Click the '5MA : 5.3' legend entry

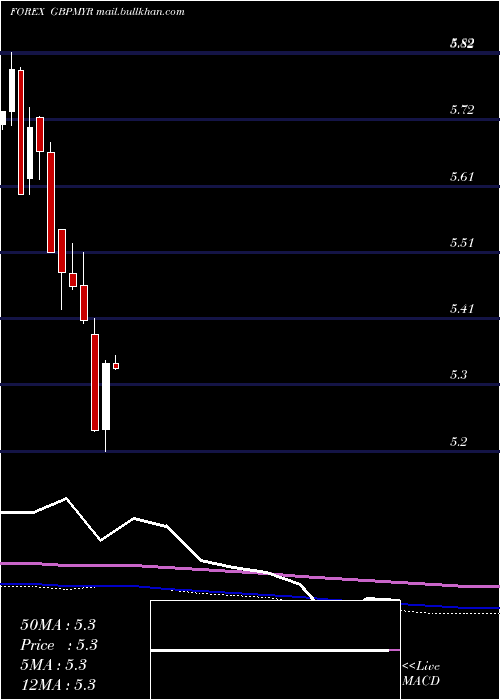tap(53, 665)
